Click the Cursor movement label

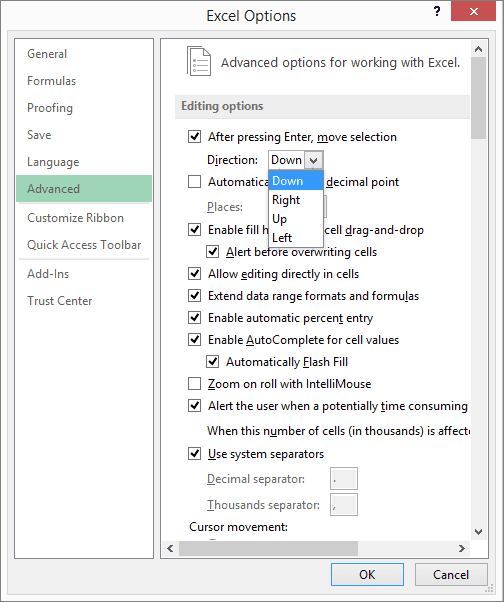238,527
